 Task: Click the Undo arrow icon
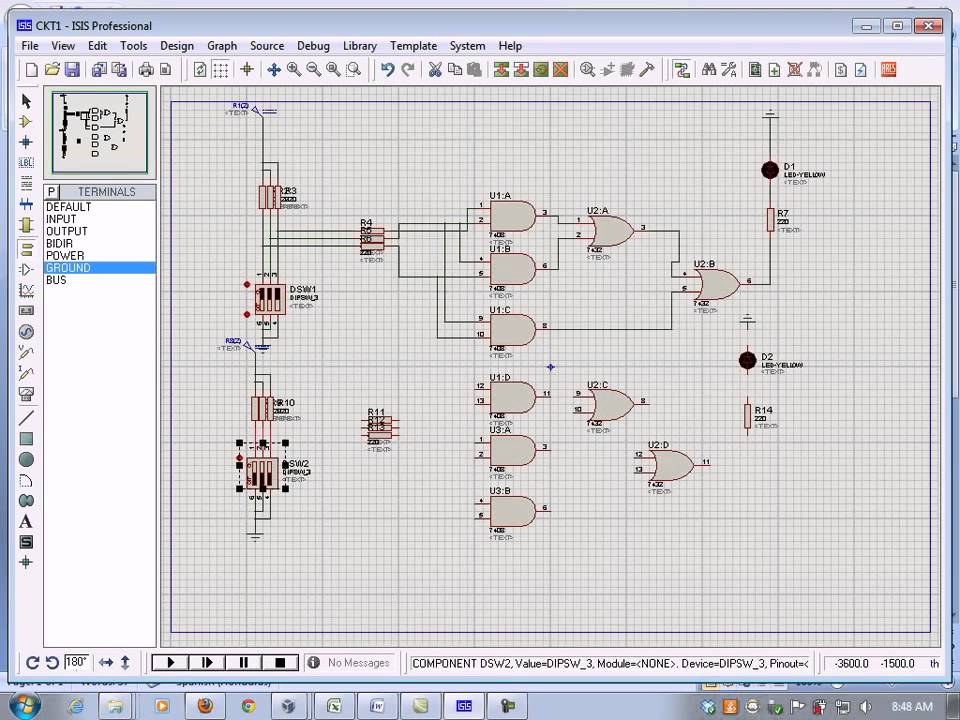[387, 70]
